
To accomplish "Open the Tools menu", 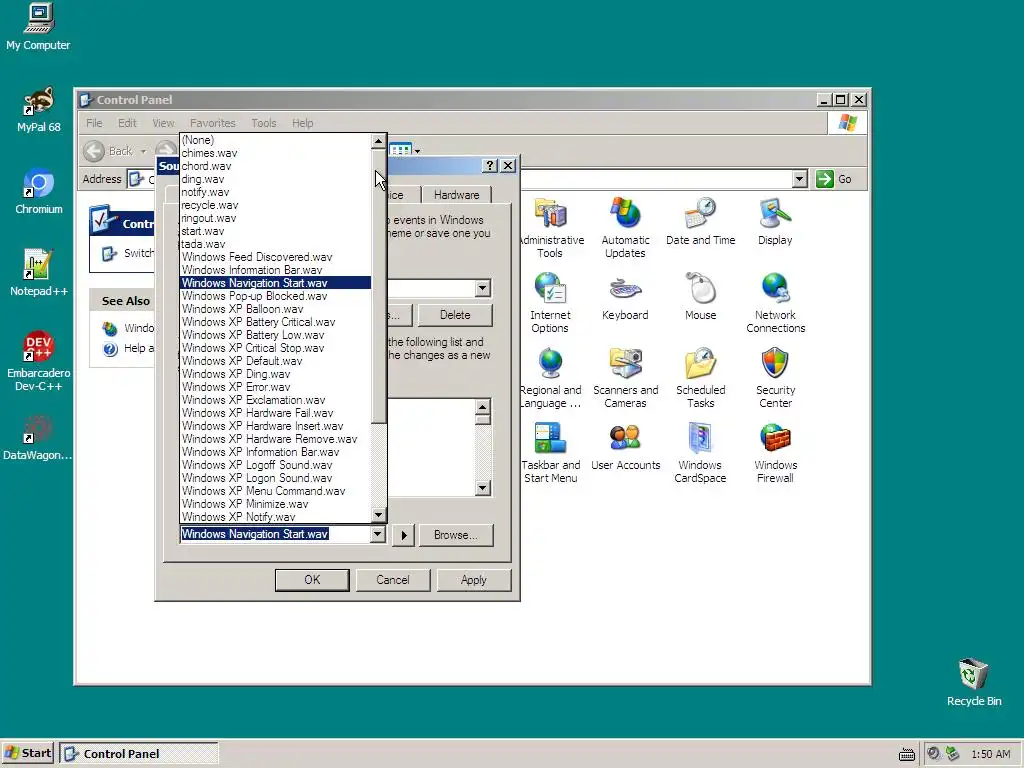I will point(264,123).
